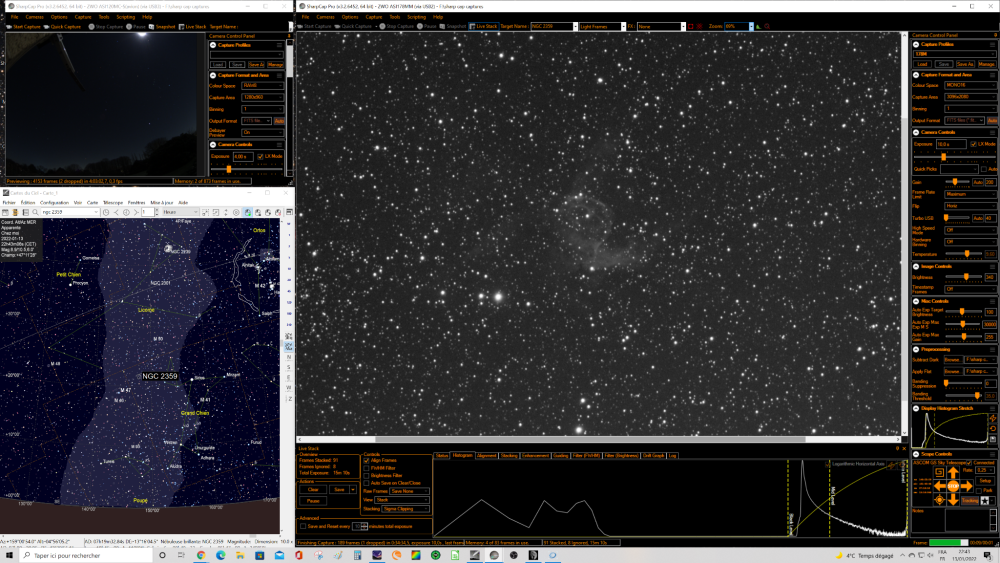1000x563 pixels.
Task: Switch to the Enhancement tab in Live Stack
Action: (x=535, y=456)
